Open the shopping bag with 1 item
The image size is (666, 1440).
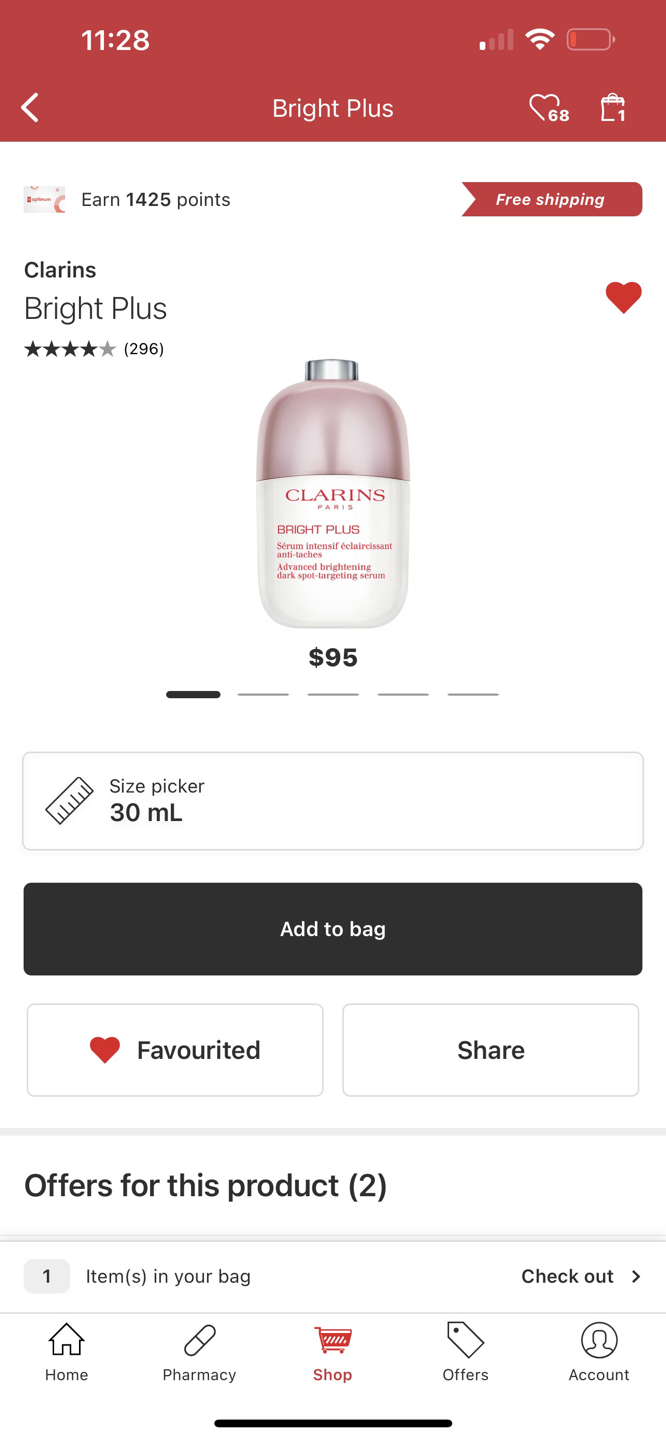[x=612, y=107]
